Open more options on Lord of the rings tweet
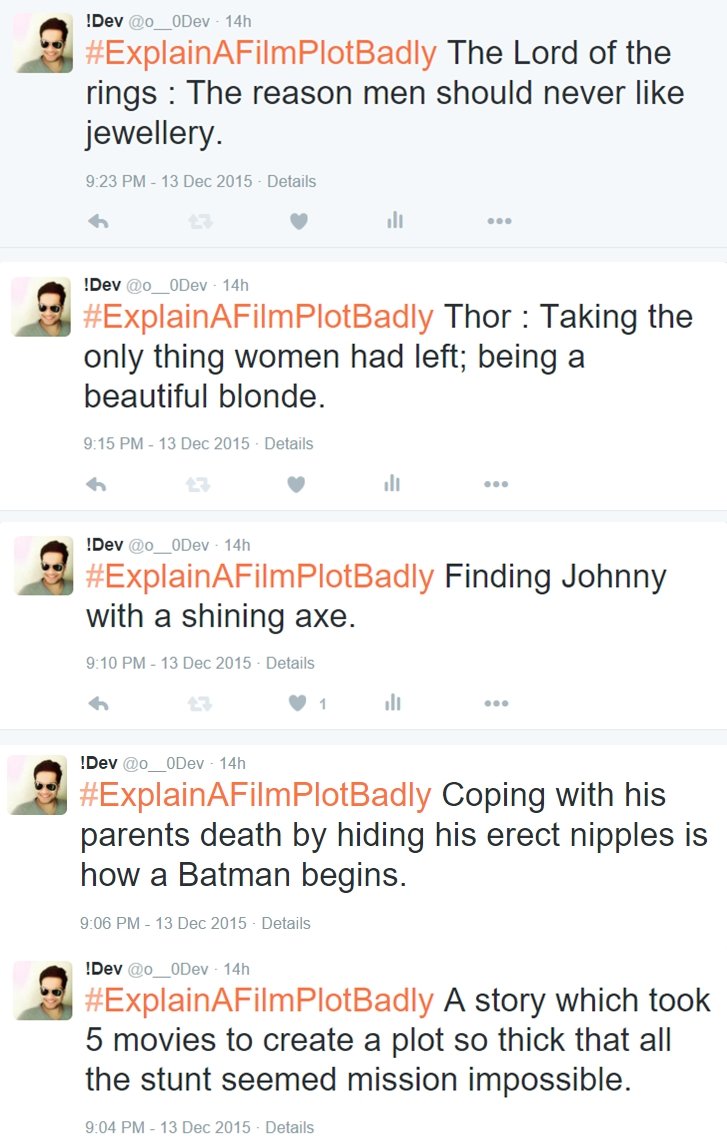This screenshot has width=727, height=1143. pyautogui.click(x=499, y=222)
